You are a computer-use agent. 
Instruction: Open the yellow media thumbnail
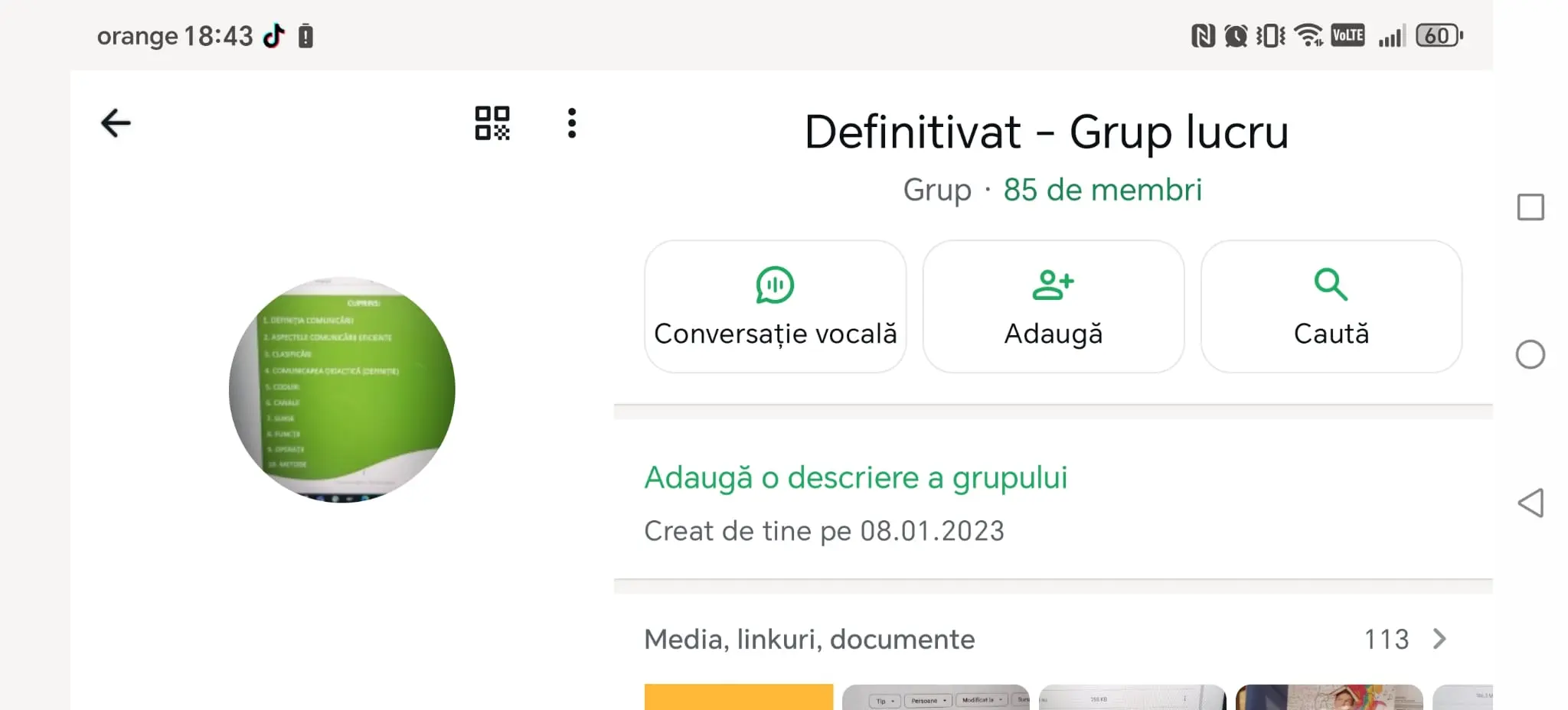point(739,697)
